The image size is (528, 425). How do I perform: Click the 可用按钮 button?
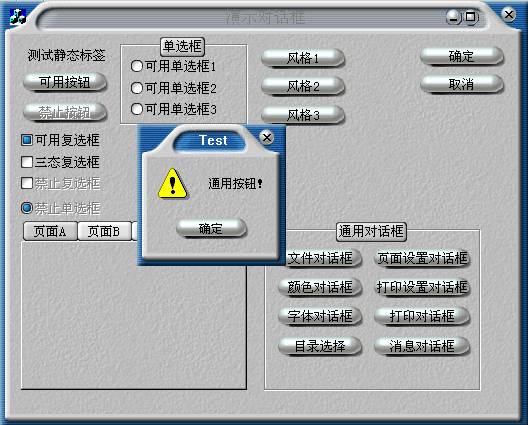[x=65, y=82]
